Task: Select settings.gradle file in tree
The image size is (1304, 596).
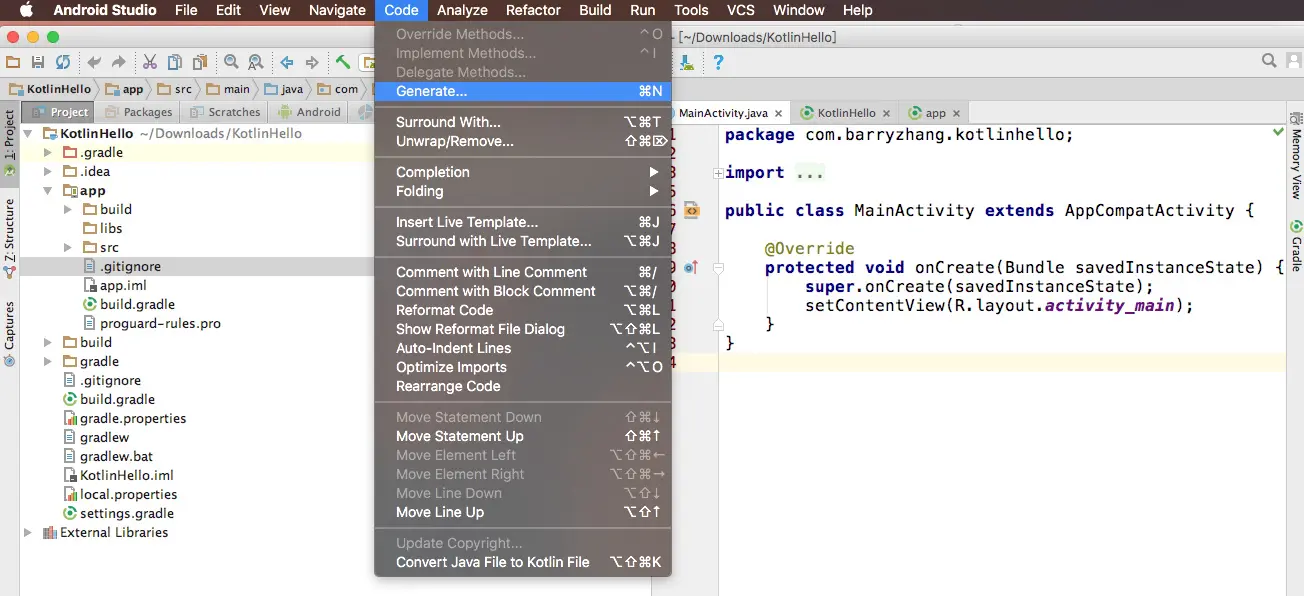Action: pos(118,514)
